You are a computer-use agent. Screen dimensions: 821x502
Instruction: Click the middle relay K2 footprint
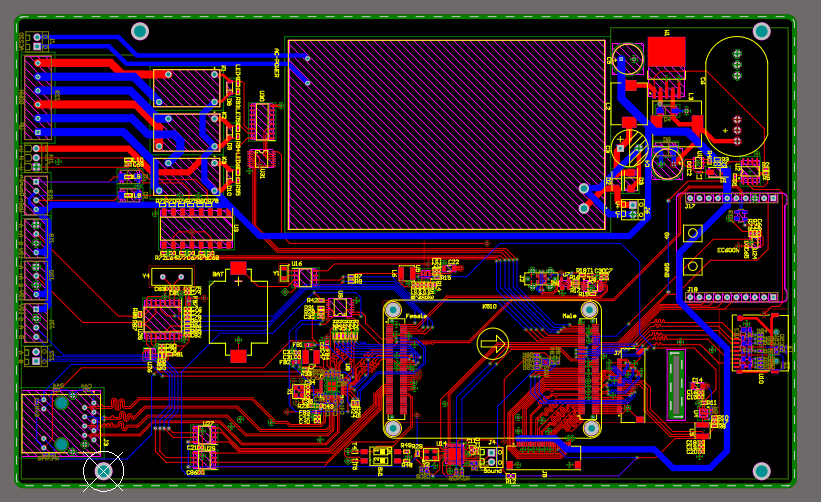pyautogui.click(x=186, y=132)
